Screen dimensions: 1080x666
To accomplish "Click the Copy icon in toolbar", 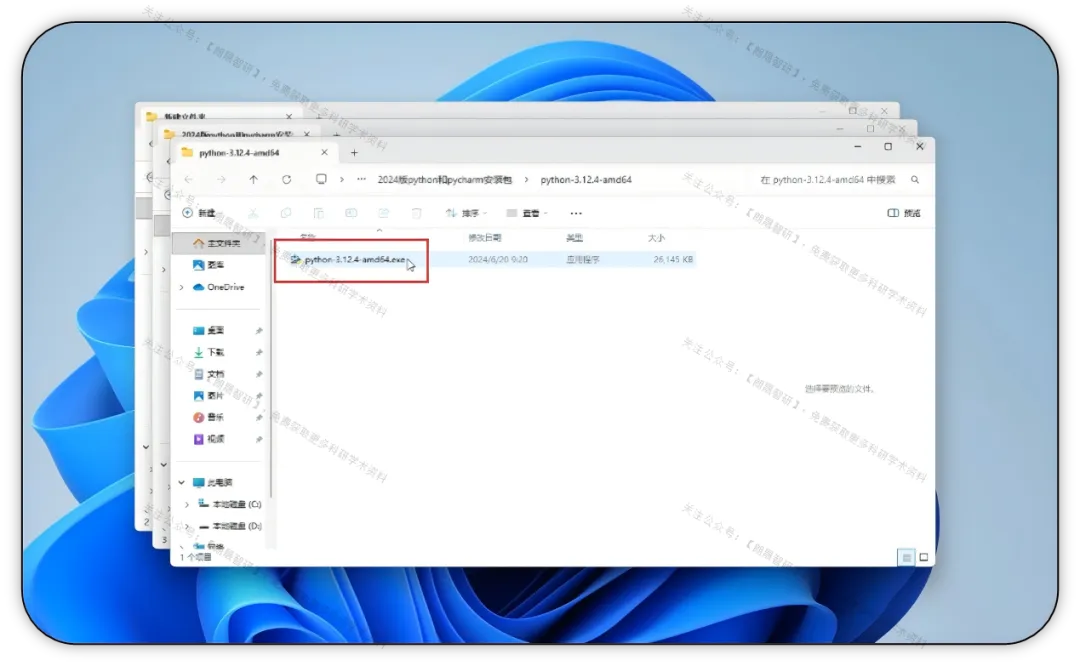I will pos(286,213).
